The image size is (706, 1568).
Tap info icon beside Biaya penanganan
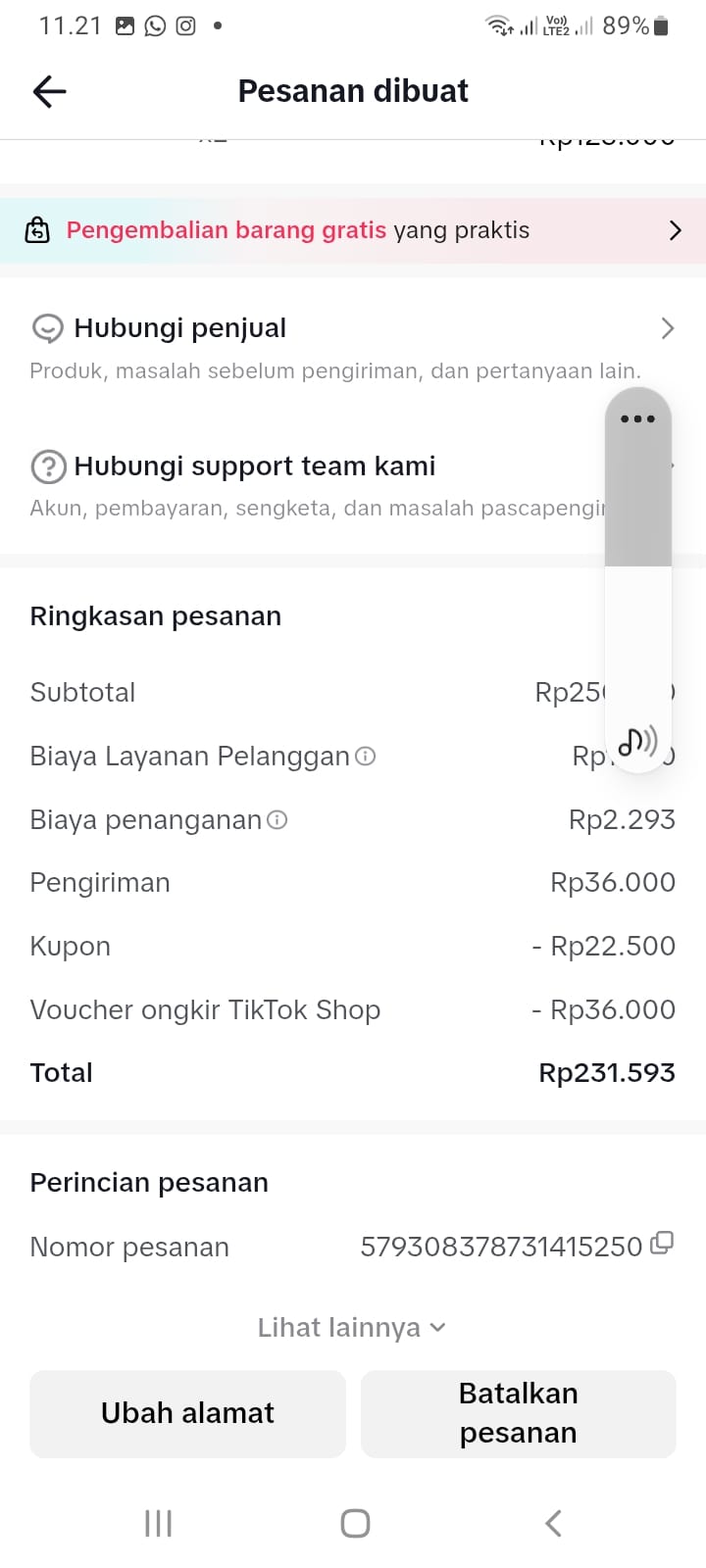pos(277,819)
